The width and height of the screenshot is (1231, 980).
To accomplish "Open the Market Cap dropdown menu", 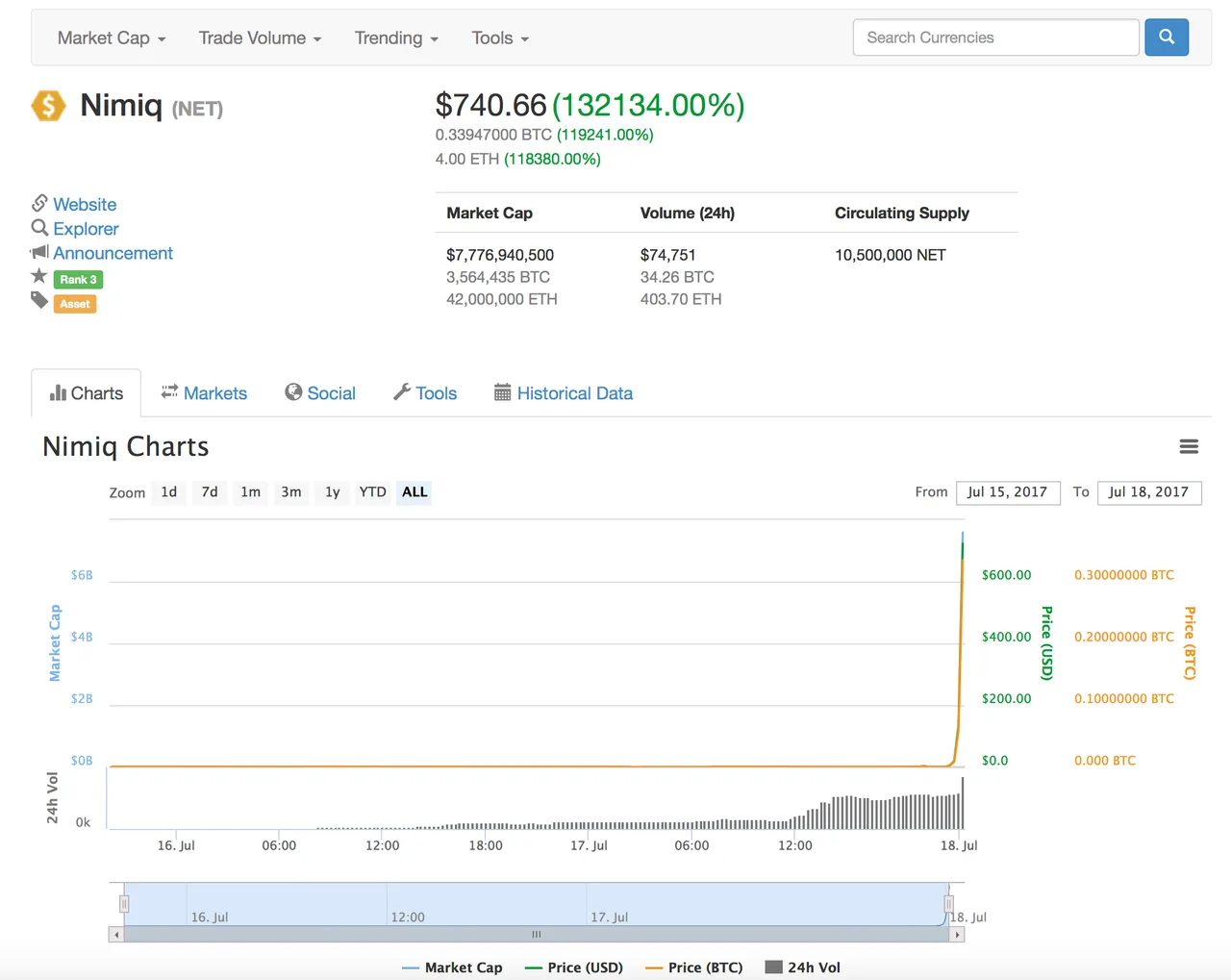I will click(112, 38).
